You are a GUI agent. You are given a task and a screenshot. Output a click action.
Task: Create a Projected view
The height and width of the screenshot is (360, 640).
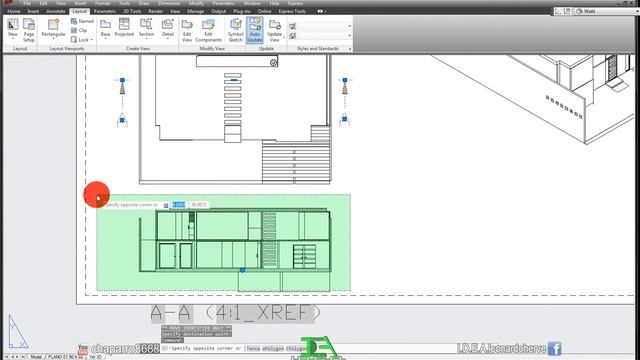tap(124, 28)
